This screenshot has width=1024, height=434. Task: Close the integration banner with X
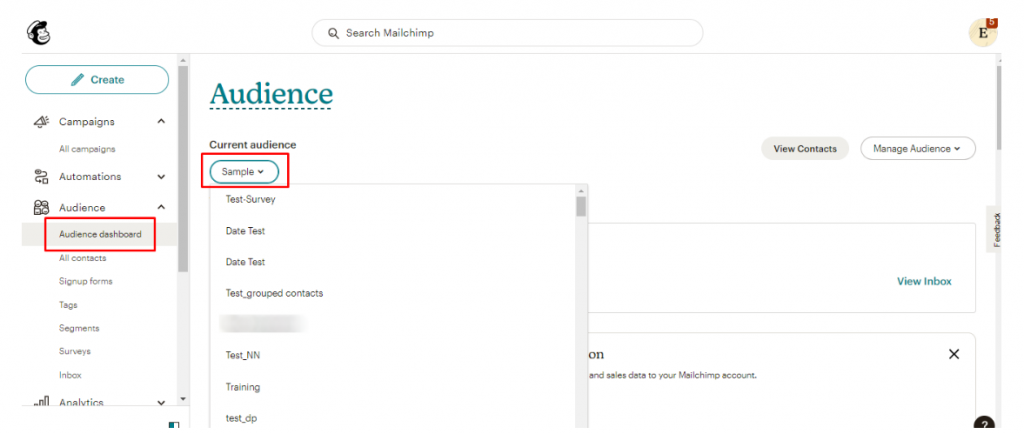(953, 354)
